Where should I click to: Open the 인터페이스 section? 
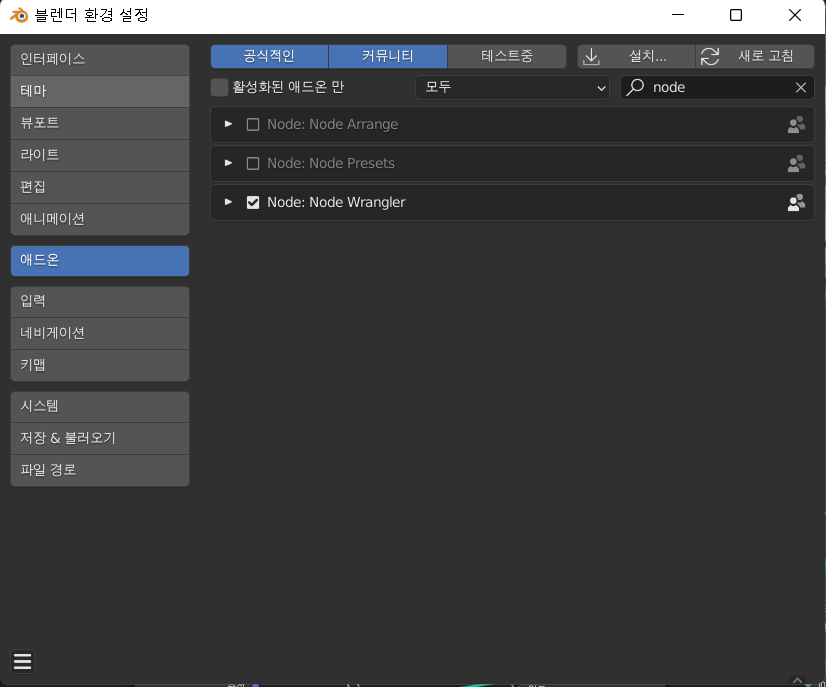pyautogui.click(x=100, y=60)
